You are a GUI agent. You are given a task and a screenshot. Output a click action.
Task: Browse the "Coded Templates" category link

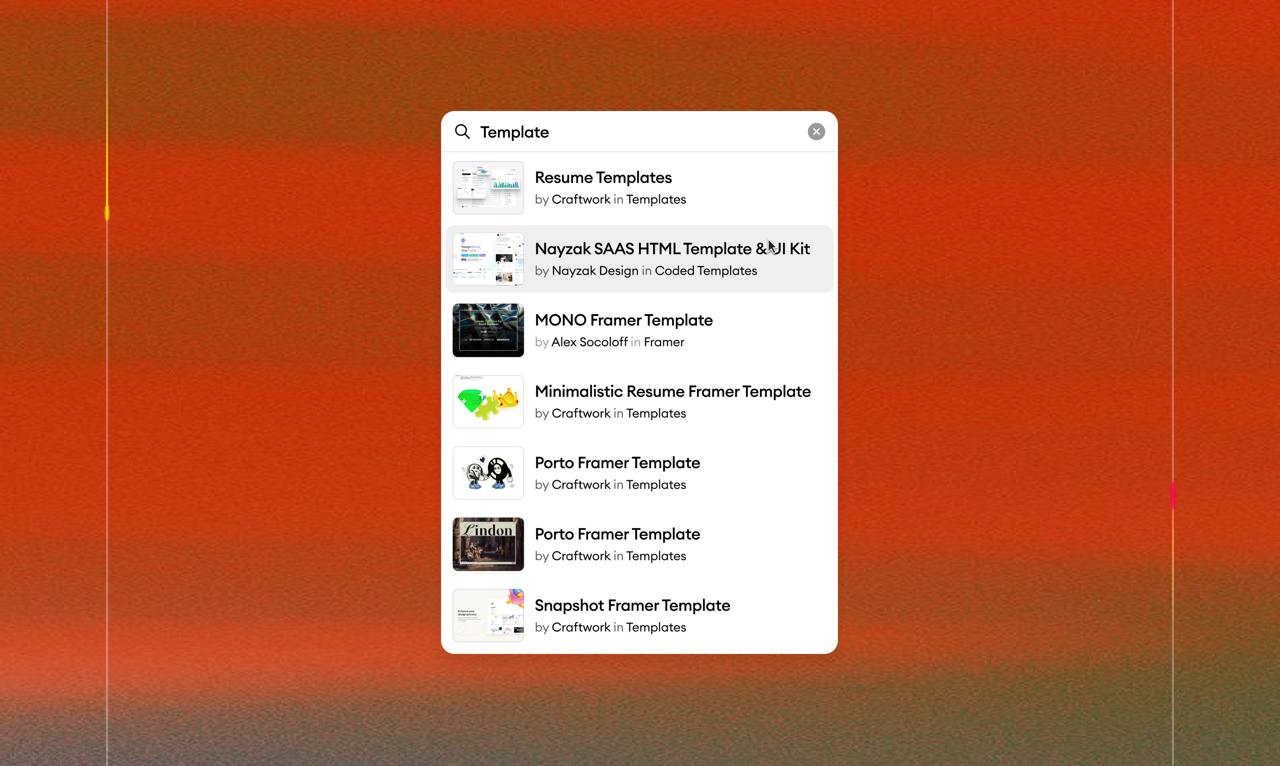(x=705, y=271)
